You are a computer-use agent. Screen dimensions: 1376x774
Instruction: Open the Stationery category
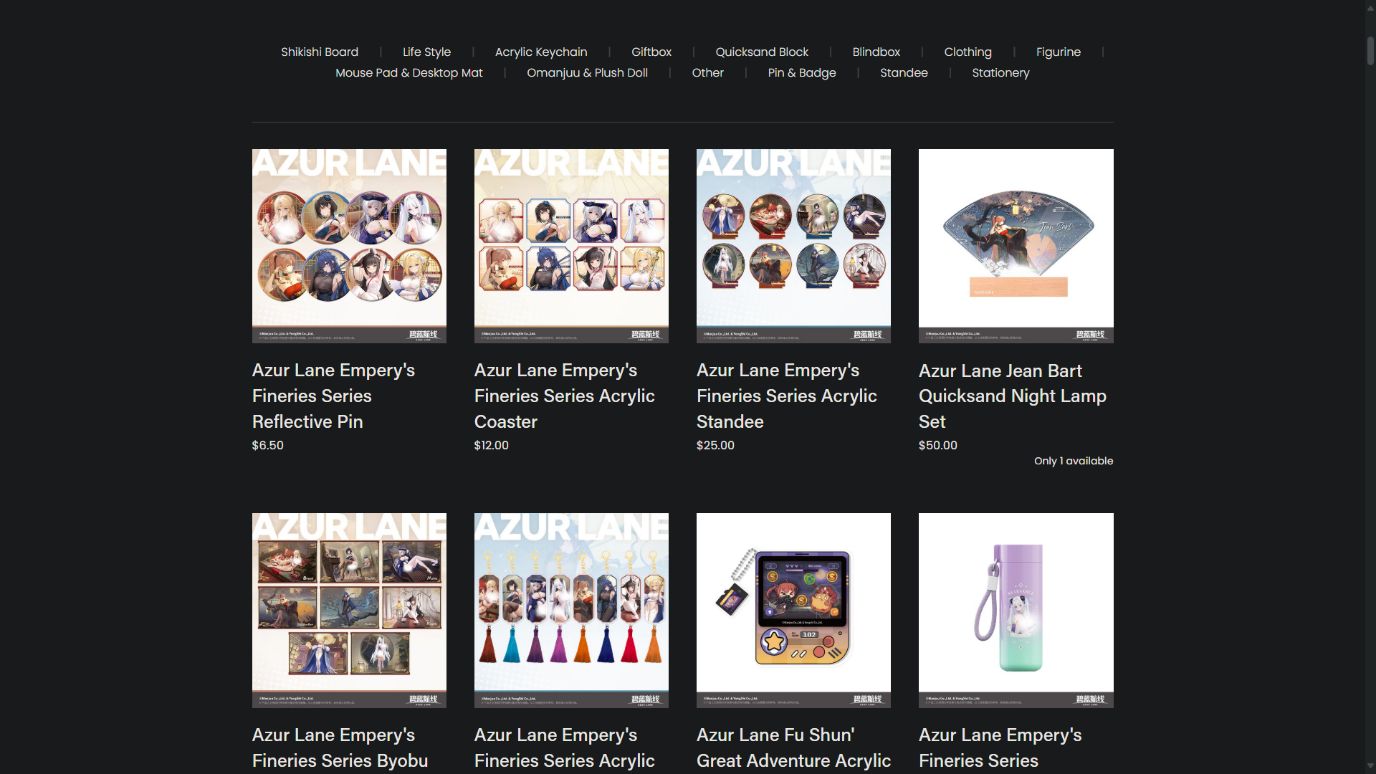(1000, 73)
